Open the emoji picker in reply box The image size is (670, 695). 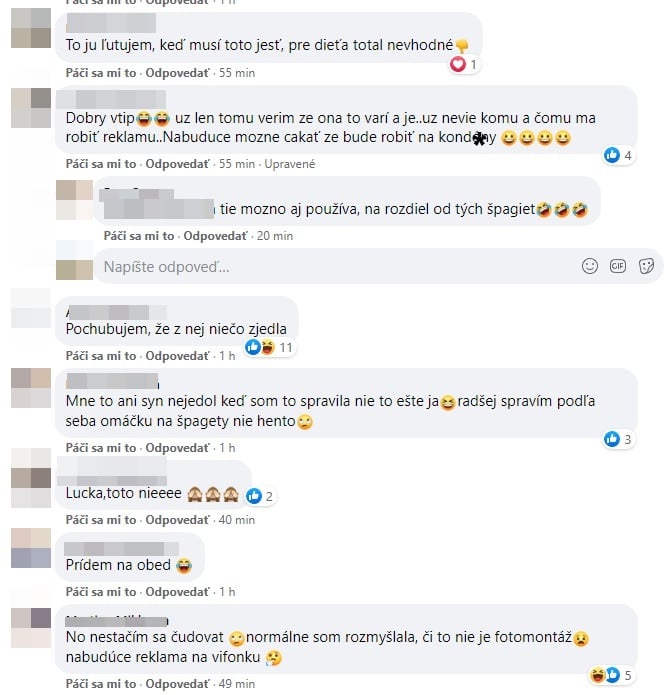[590, 266]
